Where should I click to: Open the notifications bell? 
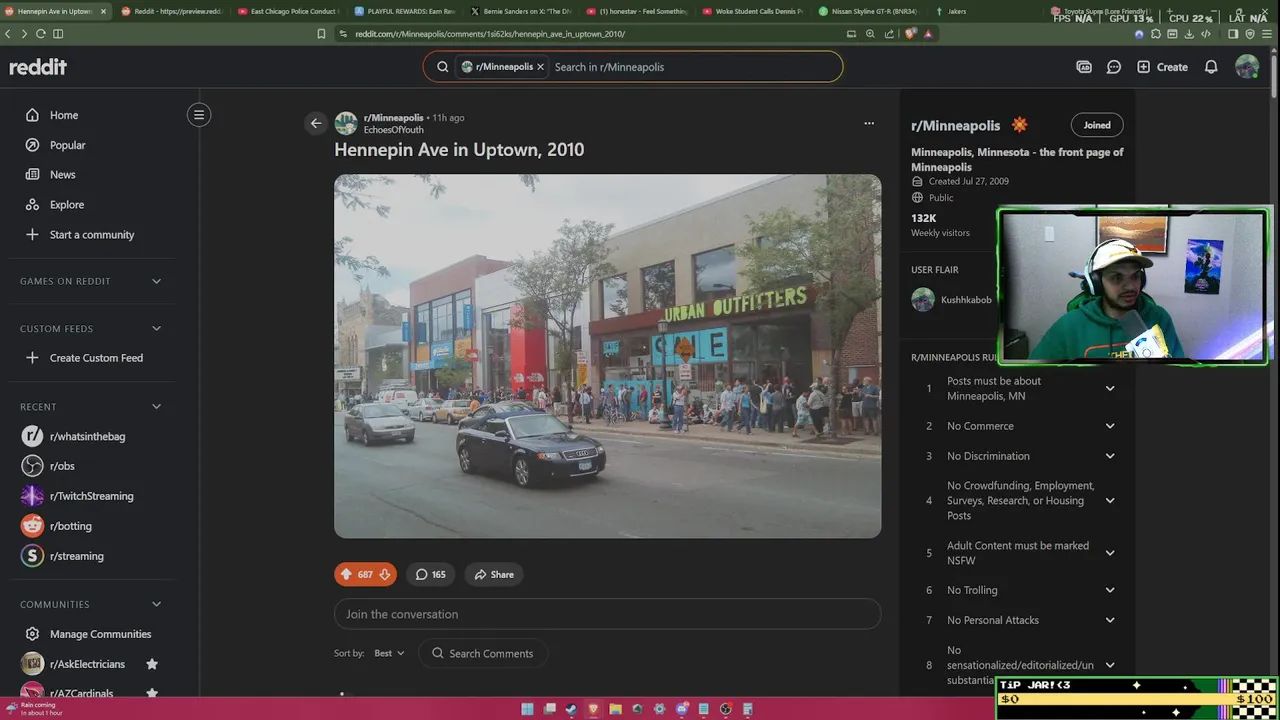point(1211,67)
